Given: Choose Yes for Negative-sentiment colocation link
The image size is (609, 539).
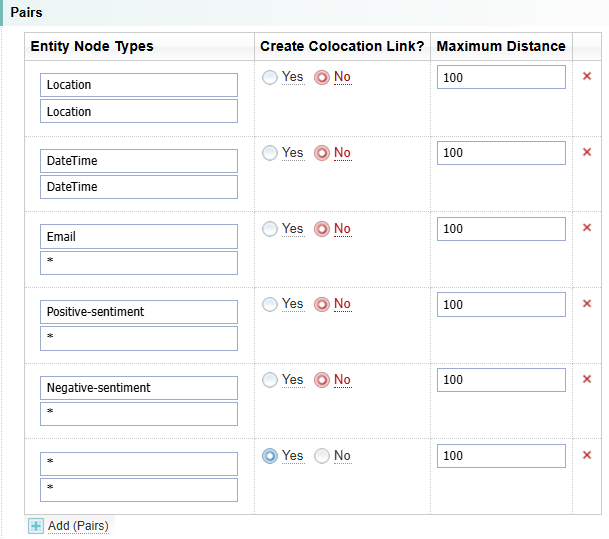Looking at the screenshot, I should pyautogui.click(x=270, y=380).
